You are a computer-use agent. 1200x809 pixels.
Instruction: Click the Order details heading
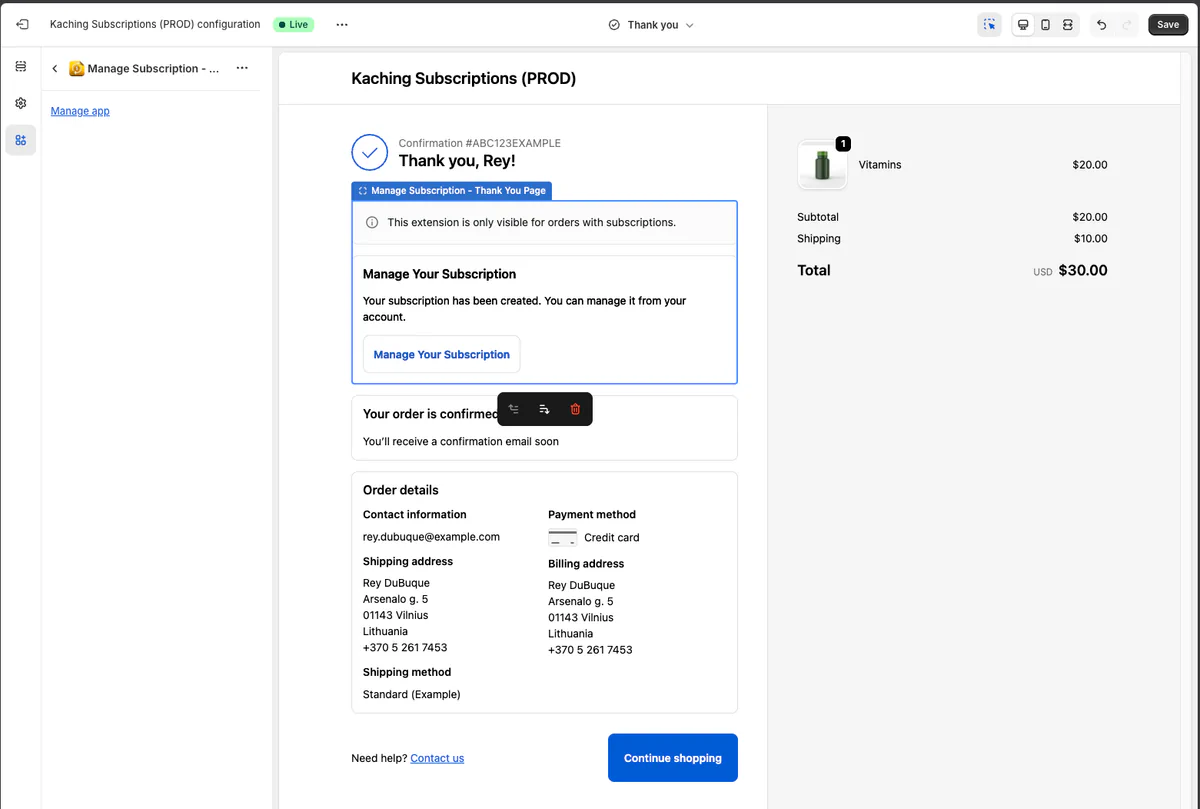point(401,490)
